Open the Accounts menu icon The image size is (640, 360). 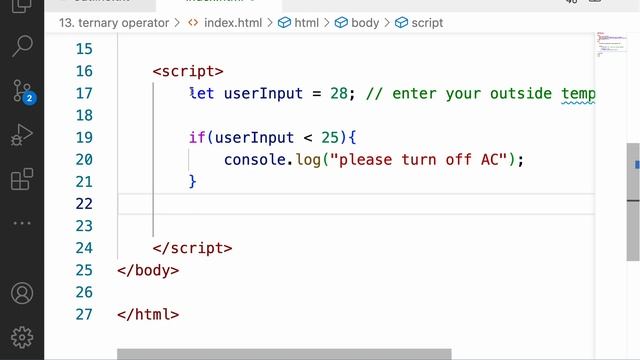(x=22, y=293)
